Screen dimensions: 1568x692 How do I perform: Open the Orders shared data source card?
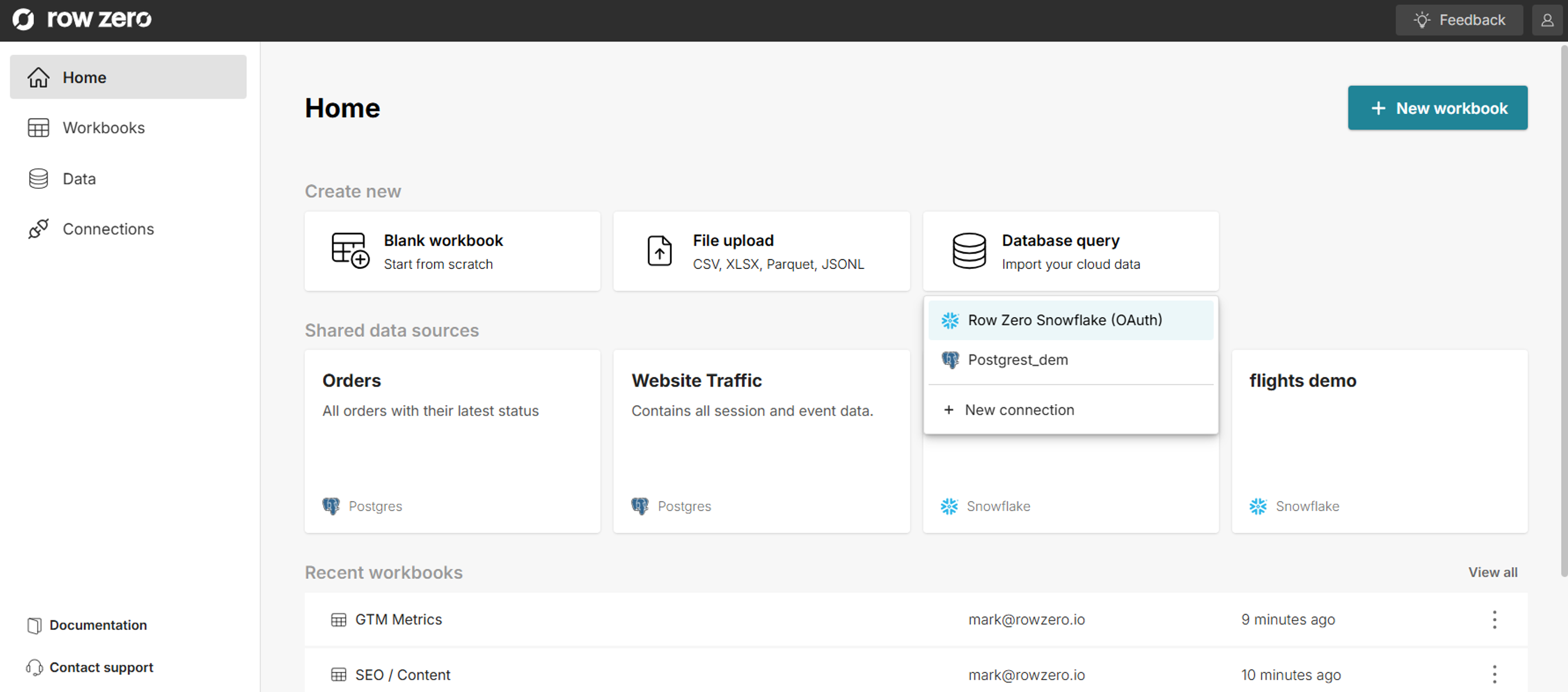pyautogui.click(x=452, y=441)
